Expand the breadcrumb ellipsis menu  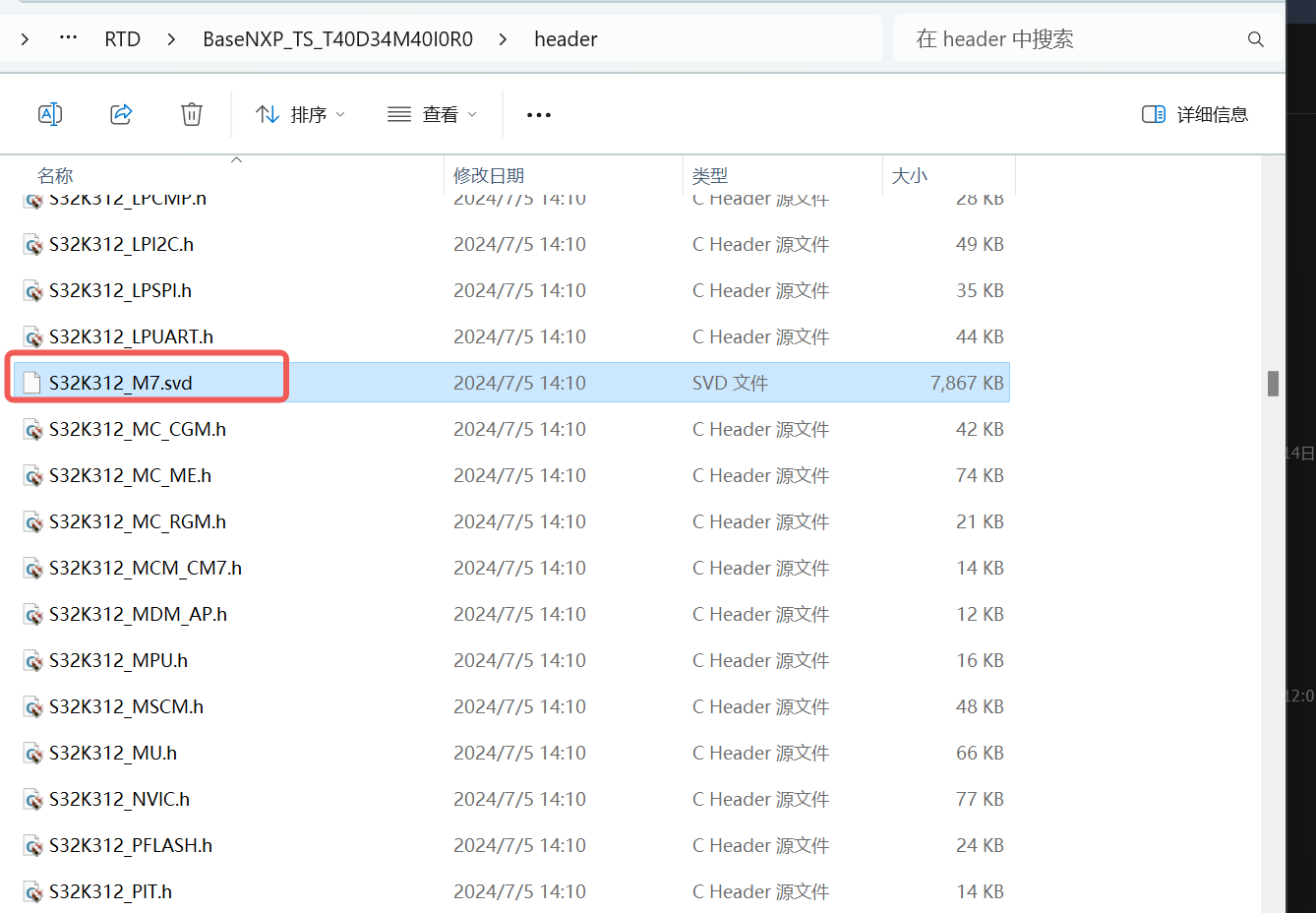67,38
